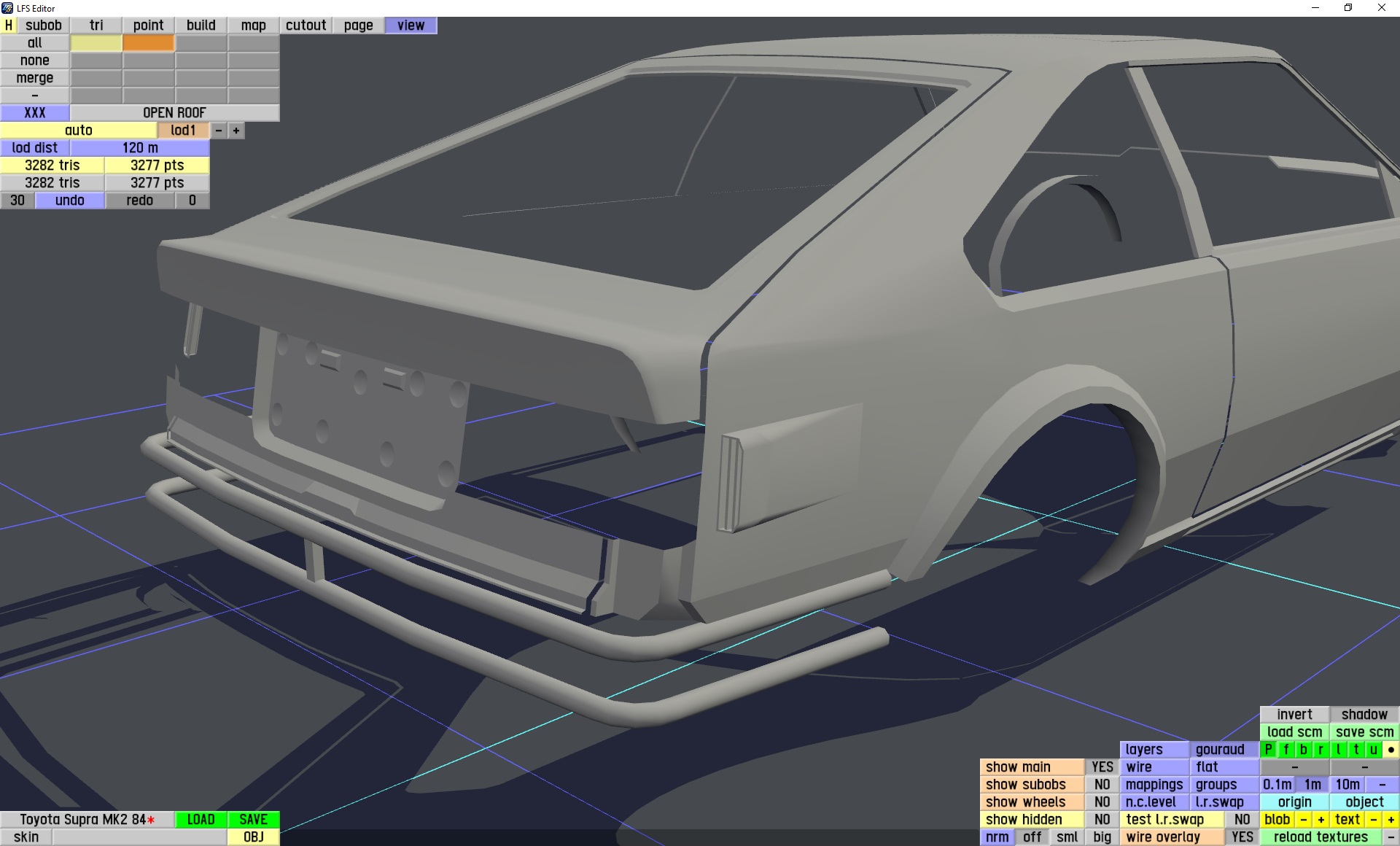
Task: Increase the blob size with plus
Action: 1321,820
